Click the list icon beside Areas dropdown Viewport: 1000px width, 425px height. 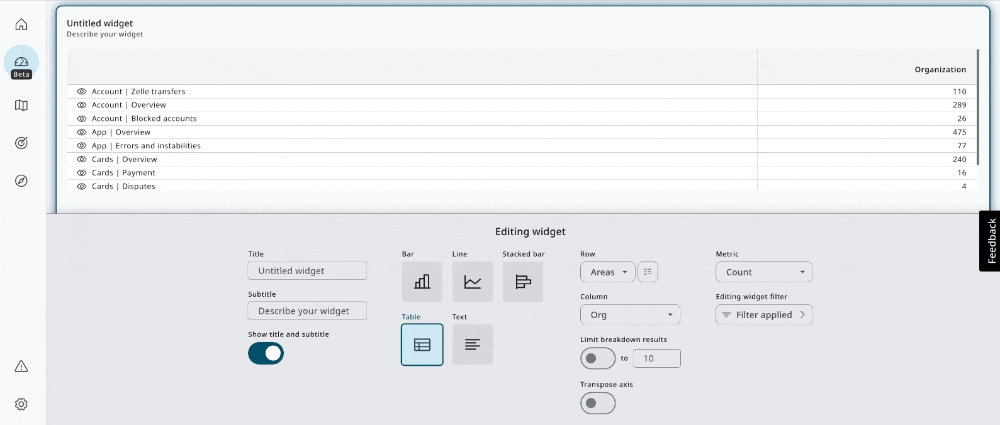click(x=647, y=271)
